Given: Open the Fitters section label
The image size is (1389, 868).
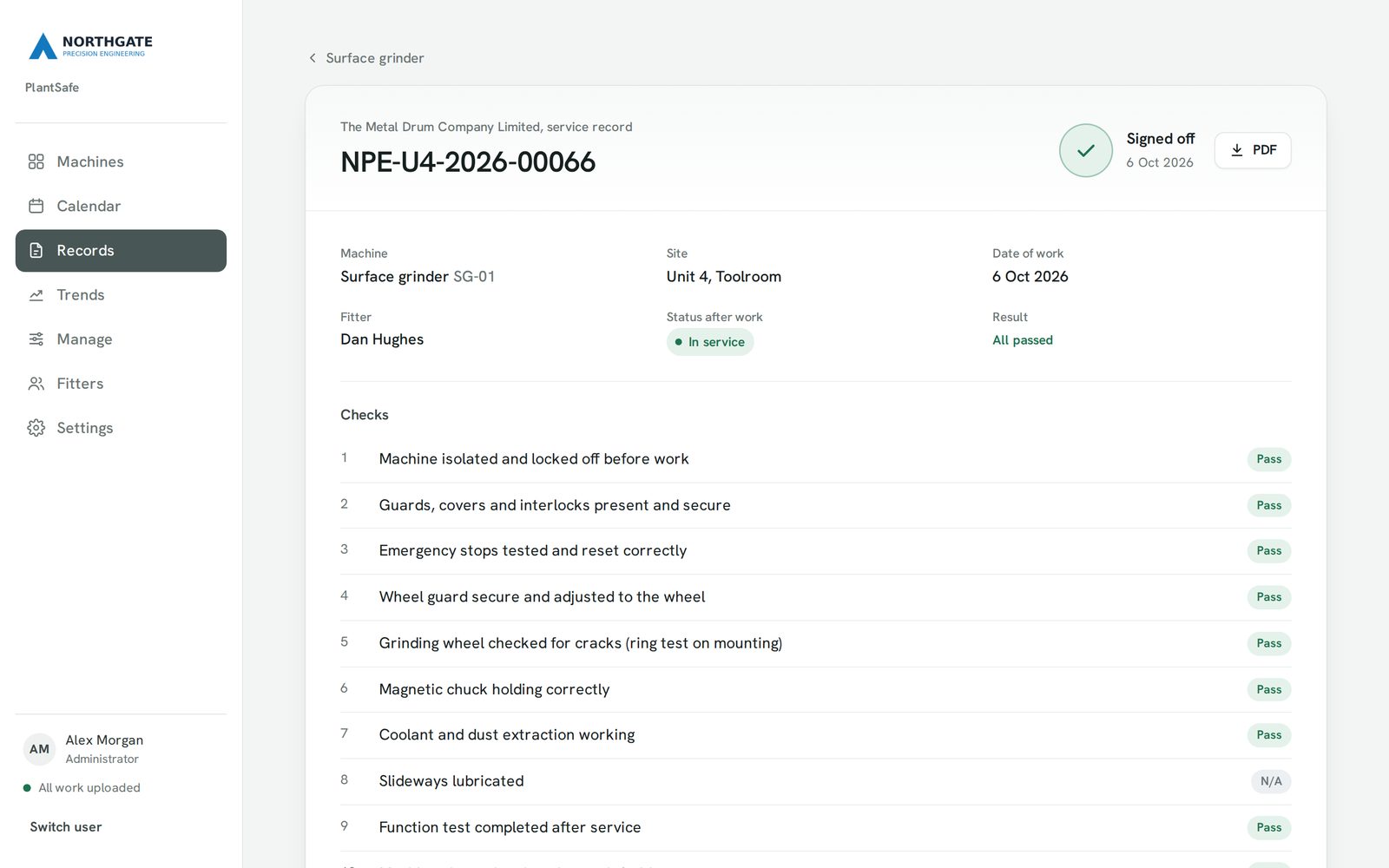Looking at the screenshot, I should [x=80, y=384].
